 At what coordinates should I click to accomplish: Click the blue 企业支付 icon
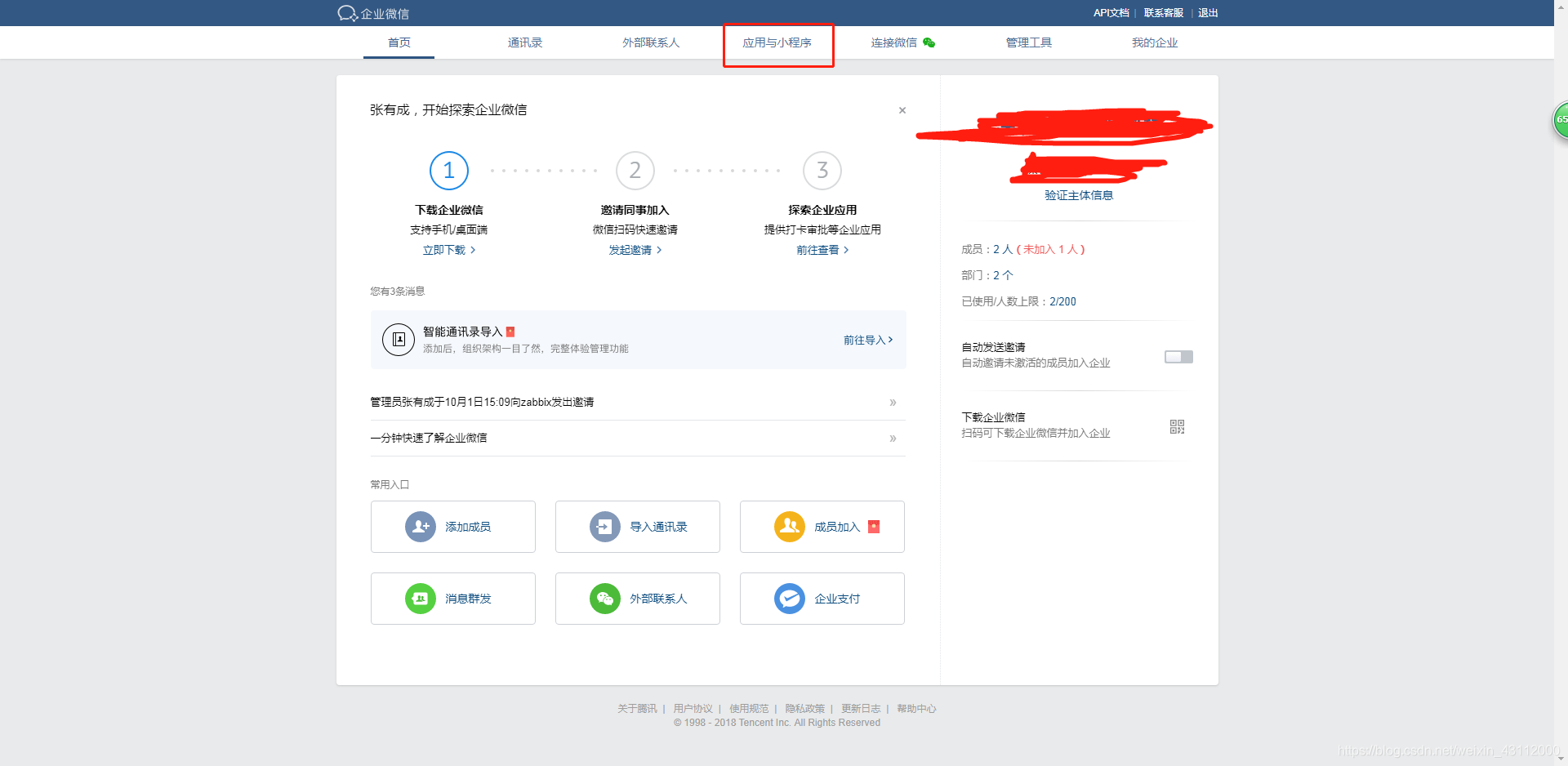pyautogui.click(x=790, y=599)
